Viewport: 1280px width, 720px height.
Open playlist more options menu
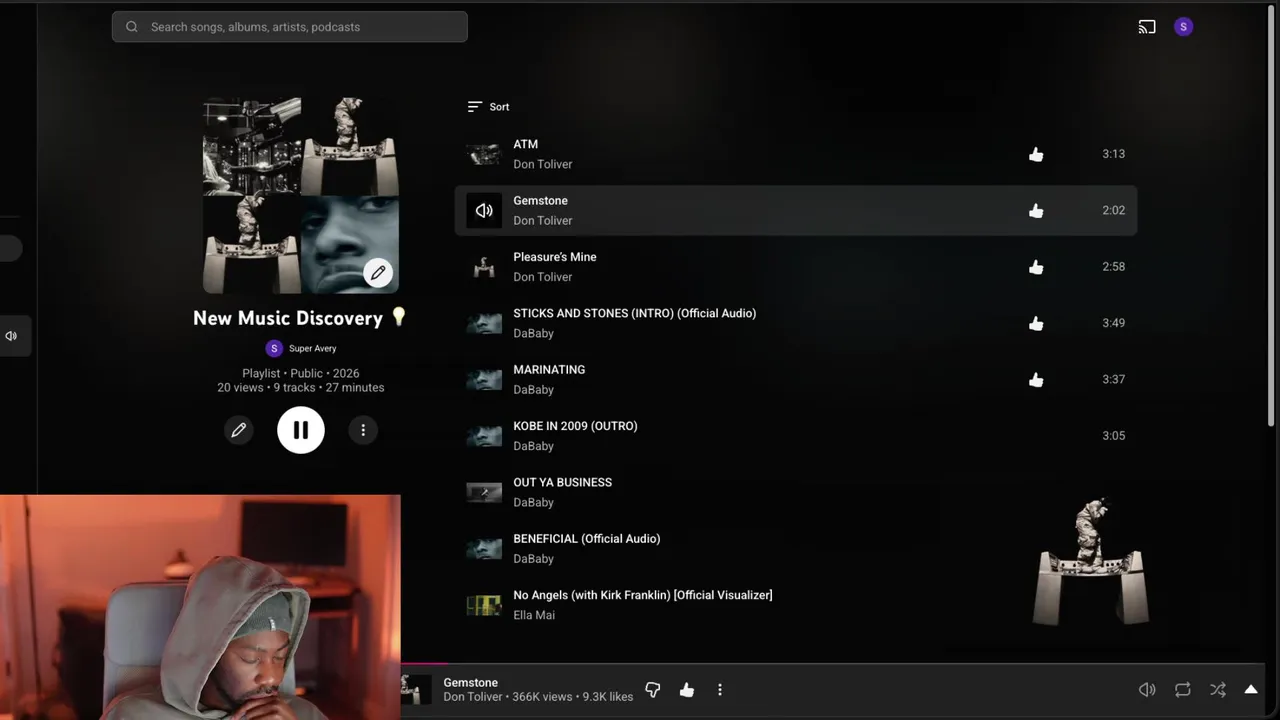[363, 430]
